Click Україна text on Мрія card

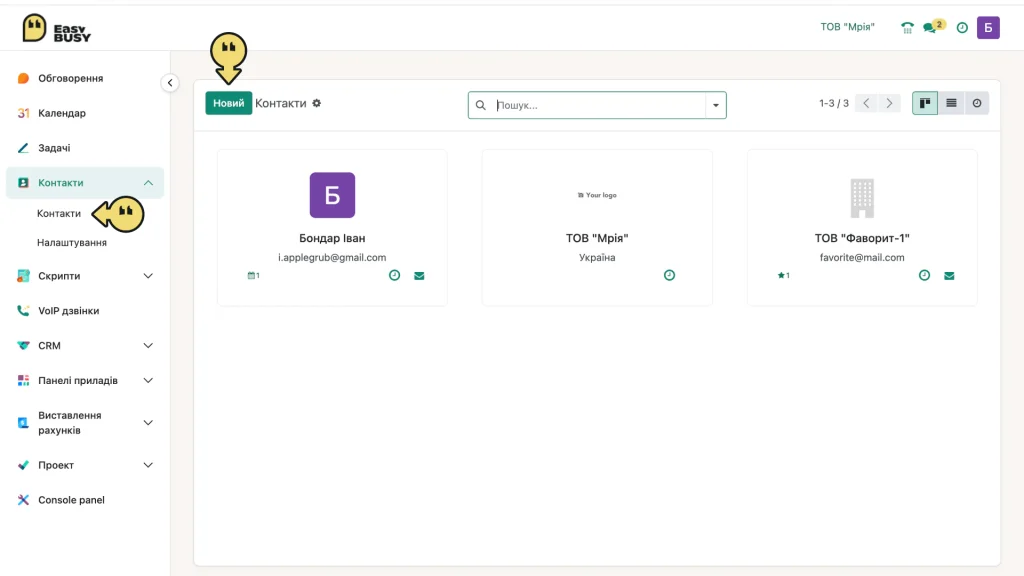[597, 257]
